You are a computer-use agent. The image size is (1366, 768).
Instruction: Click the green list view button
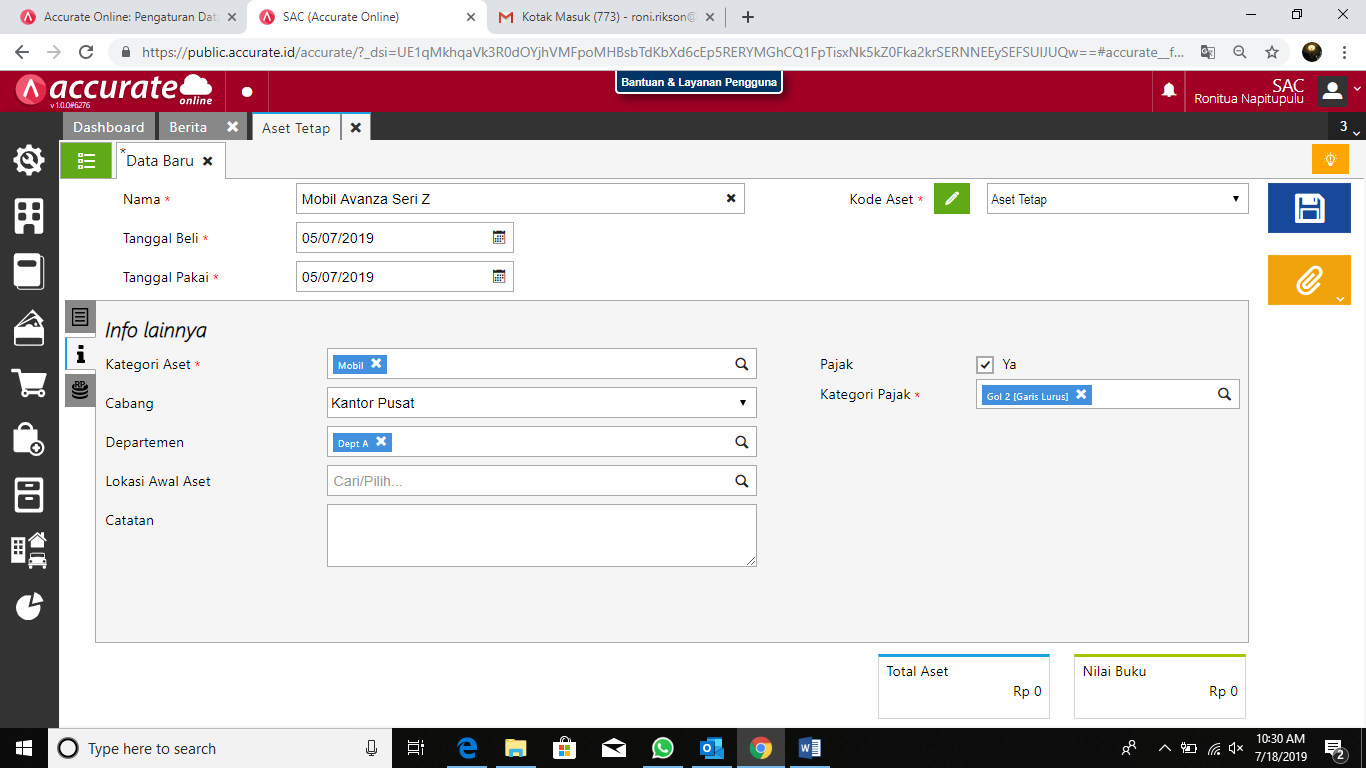[86, 160]
